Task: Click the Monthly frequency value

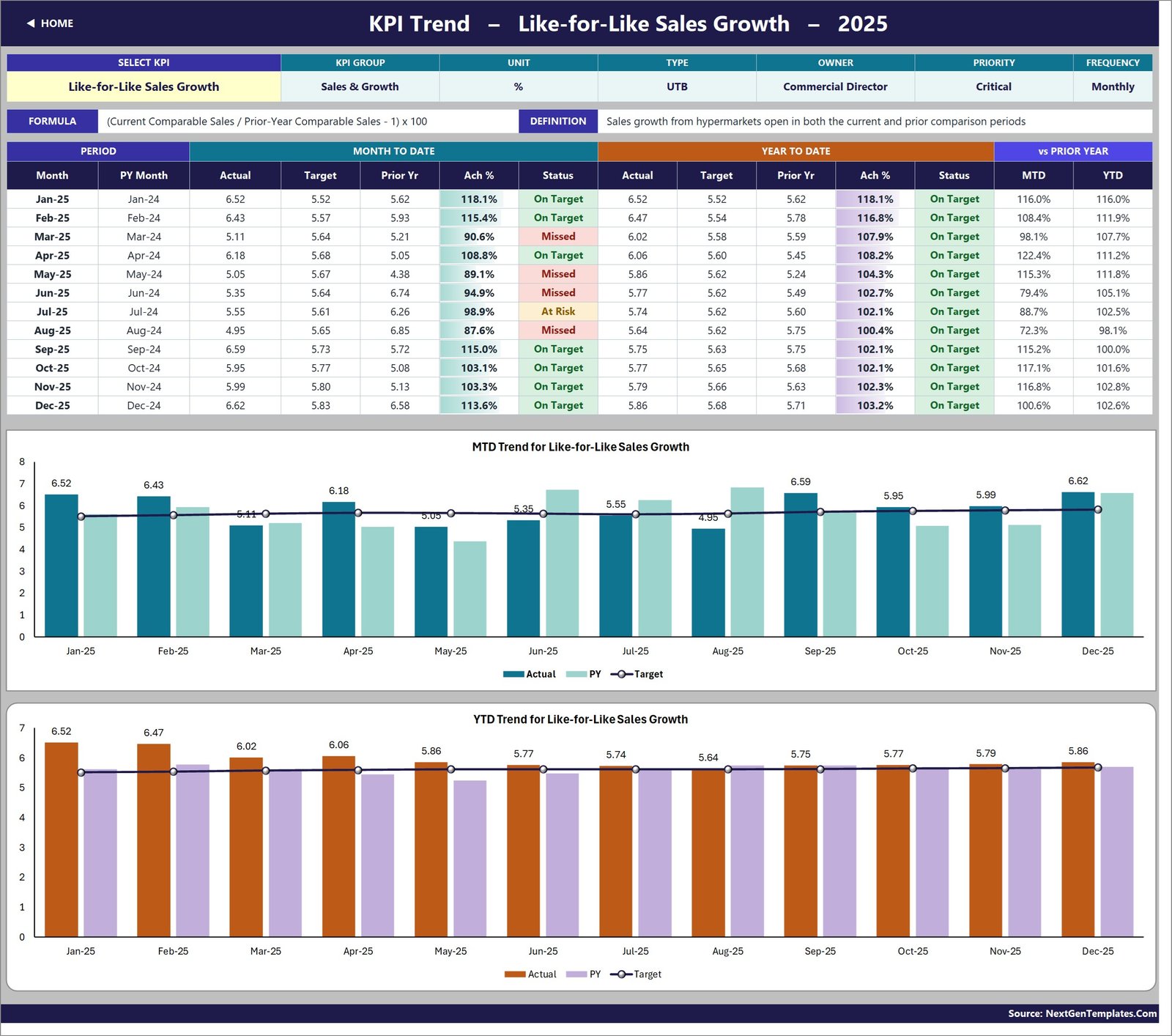Action: [1113, 86]
